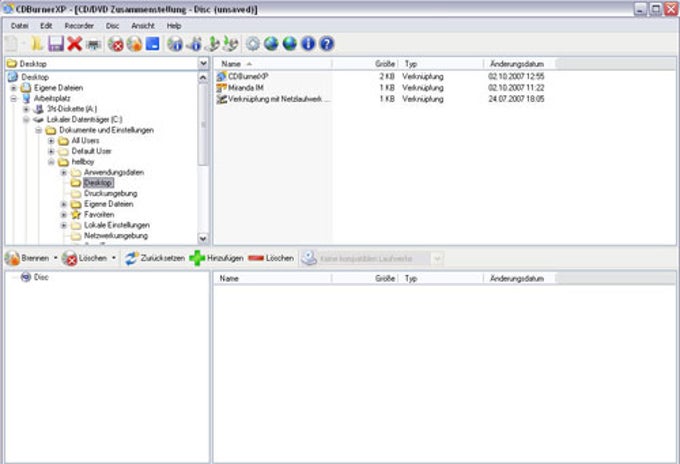Click the second globe icon in toolbar
680x464 pixels.
290,44
